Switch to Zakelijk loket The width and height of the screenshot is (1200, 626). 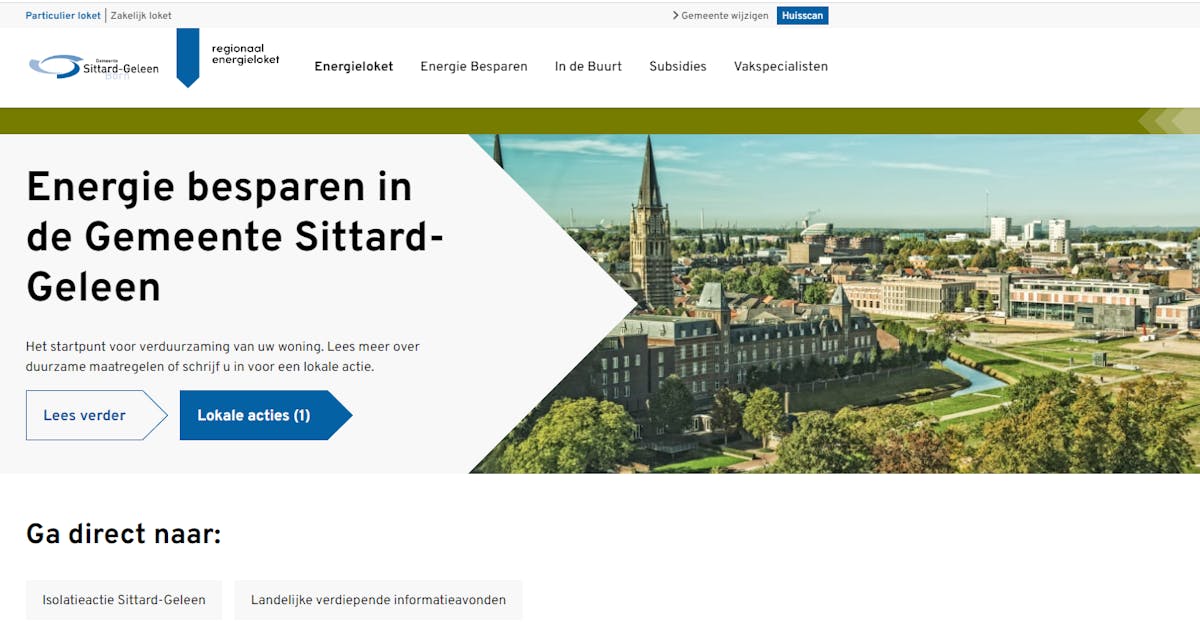pyautogui.click(x=141, y=16)
